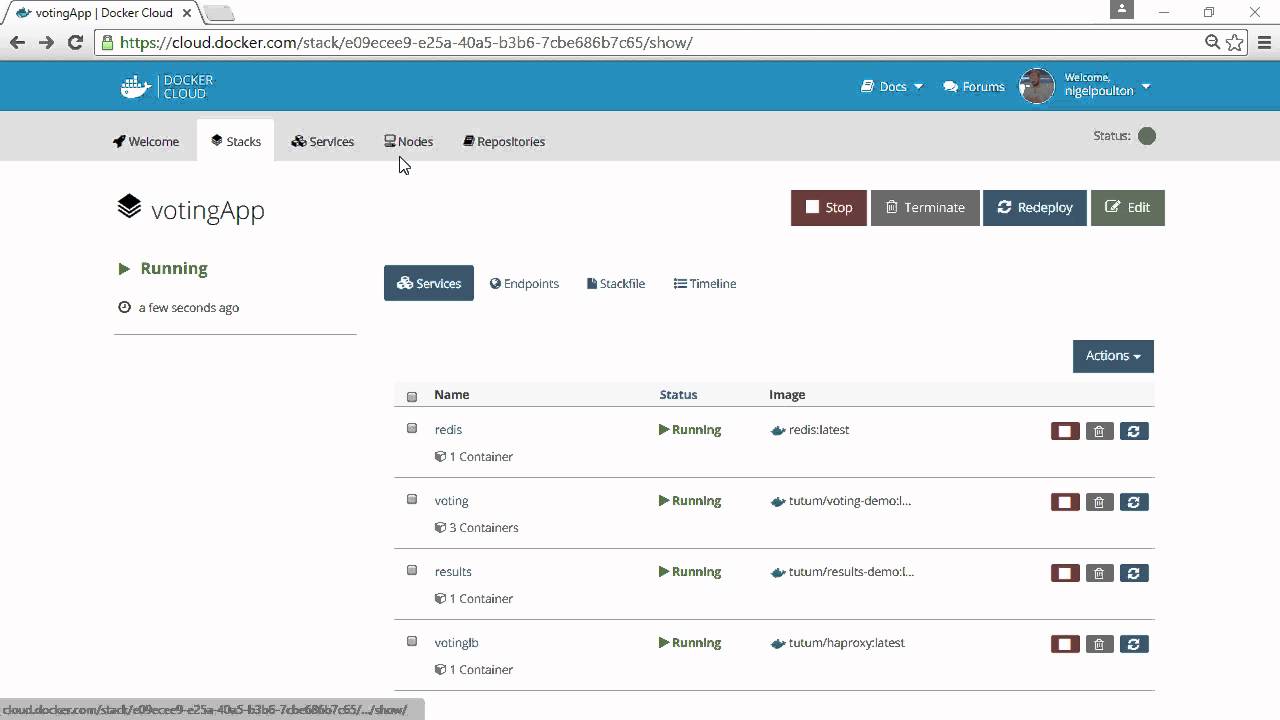Redeploy the results service via its refresh icon

point(1134,573)
